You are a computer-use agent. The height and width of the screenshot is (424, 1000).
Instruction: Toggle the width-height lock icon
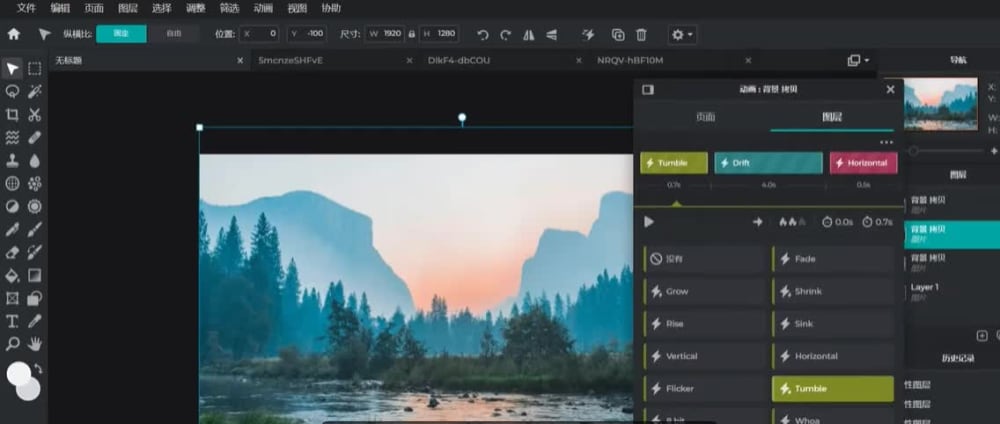(x=411, y=34)
